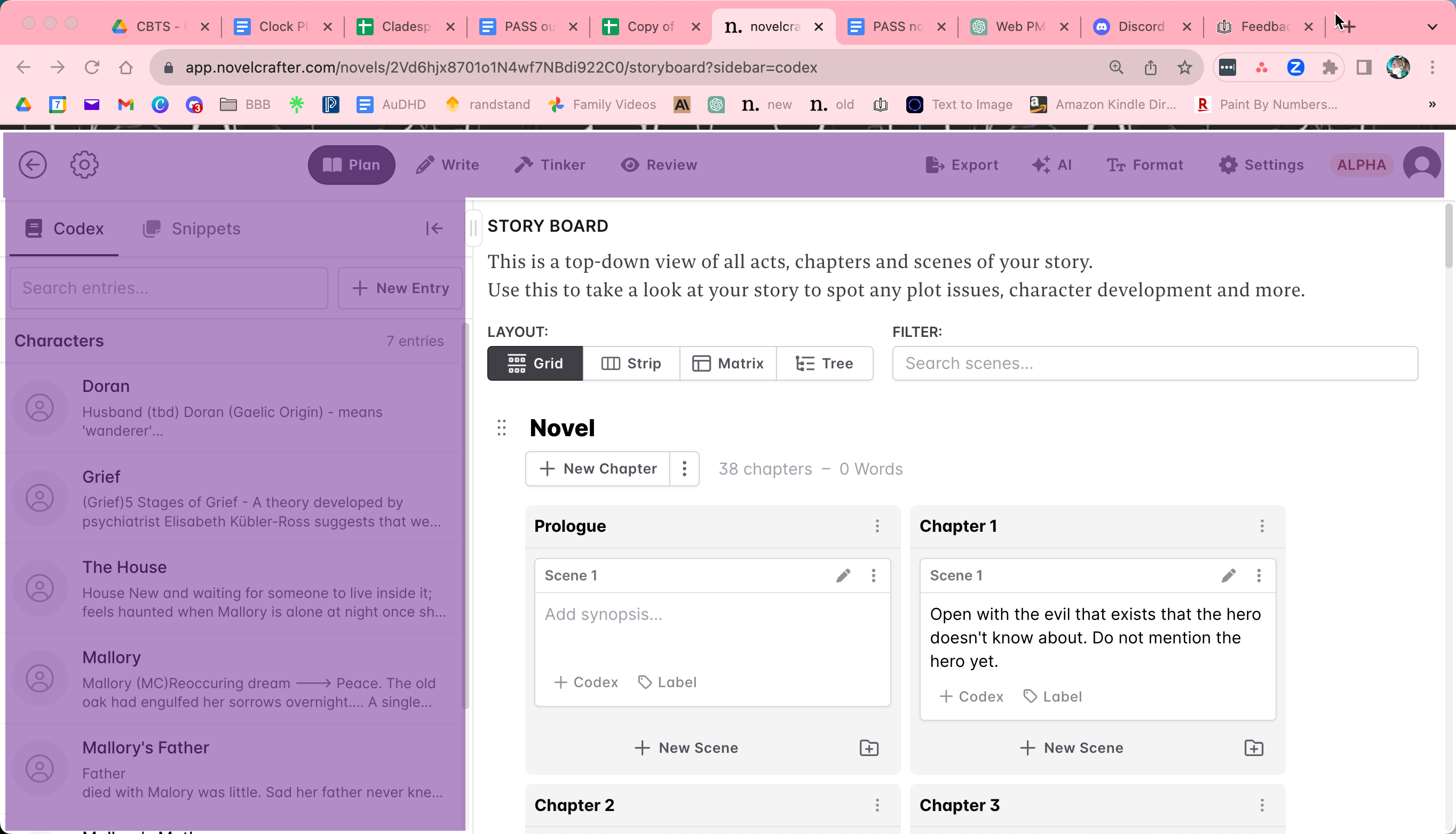Open the Text to Image bookmark
Screen dimensions: 1456x834
[959, 104]
